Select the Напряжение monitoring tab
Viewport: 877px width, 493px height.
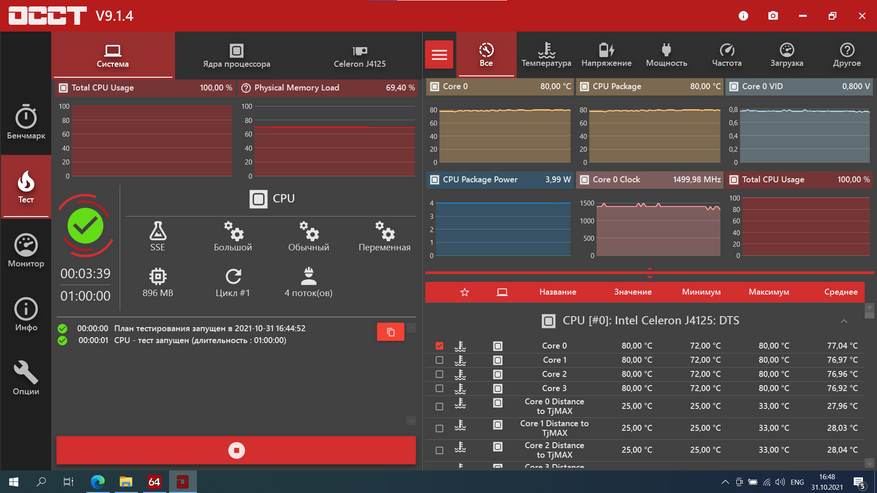coord(606,55)
